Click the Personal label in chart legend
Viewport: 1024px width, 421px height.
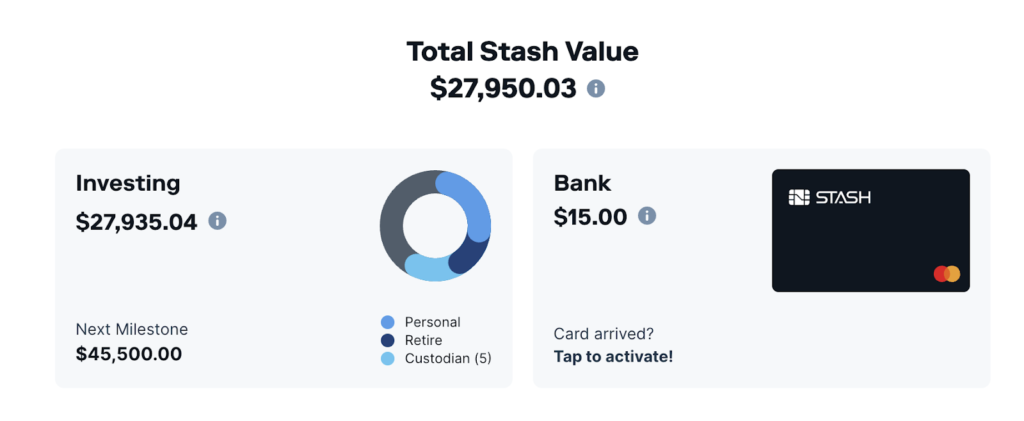coord(432,322)
